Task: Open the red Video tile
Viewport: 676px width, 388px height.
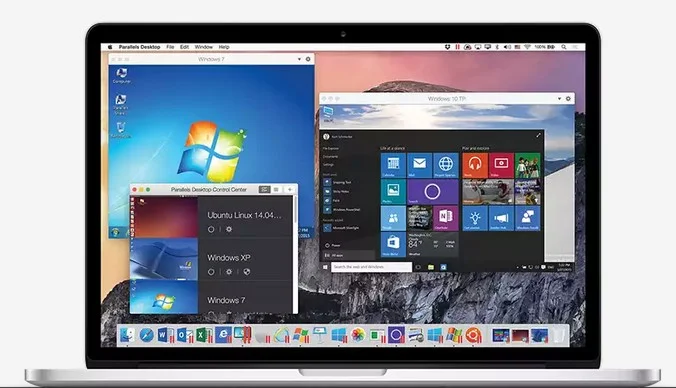Action: tap(501, 165)
